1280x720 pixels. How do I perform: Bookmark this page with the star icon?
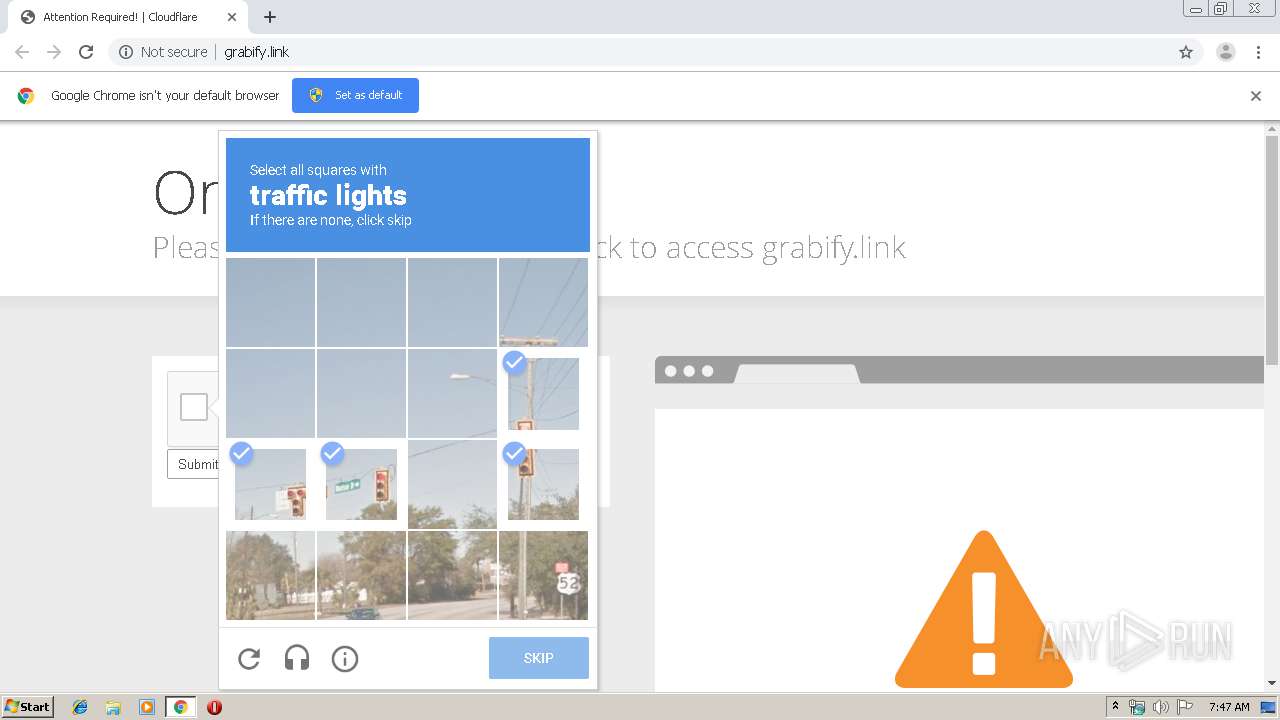[1186, 52]
